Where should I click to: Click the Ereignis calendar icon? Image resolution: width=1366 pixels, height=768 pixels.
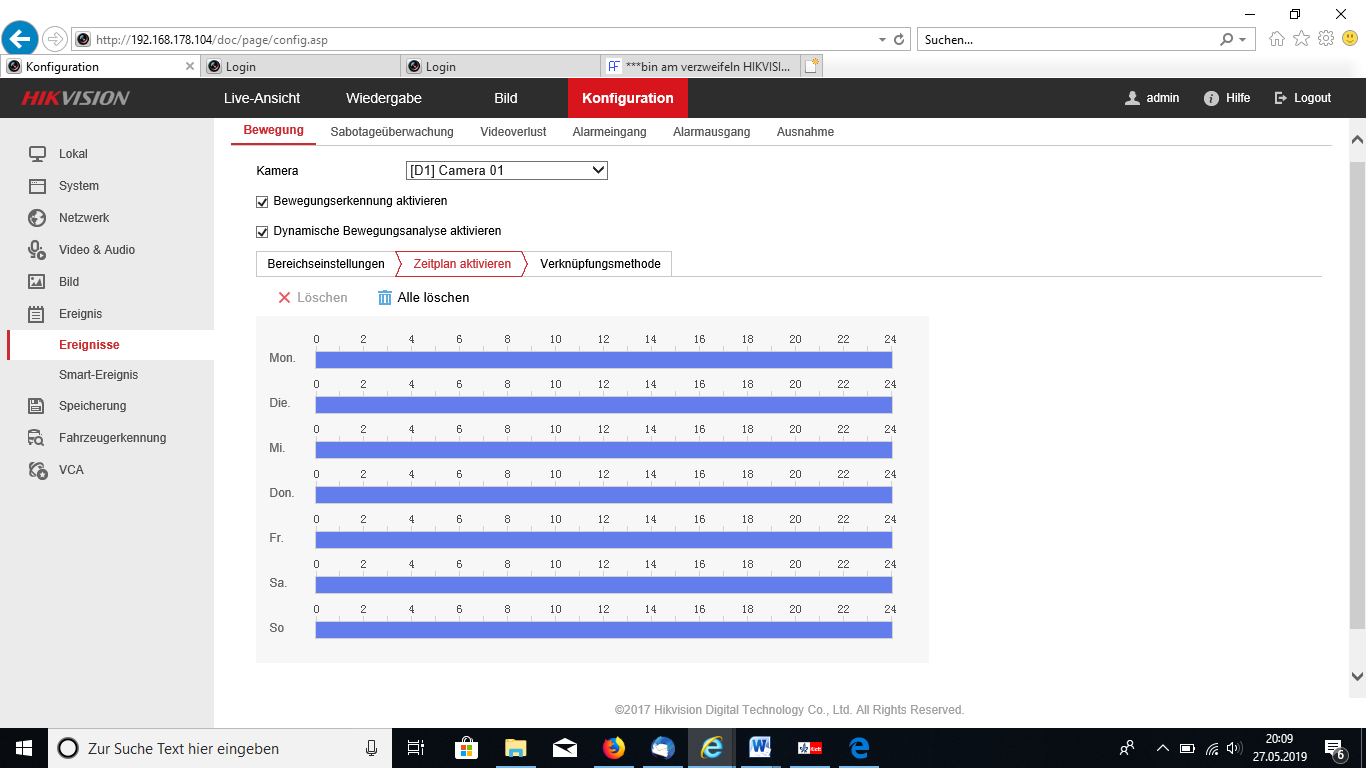click(x=37, y=314)
